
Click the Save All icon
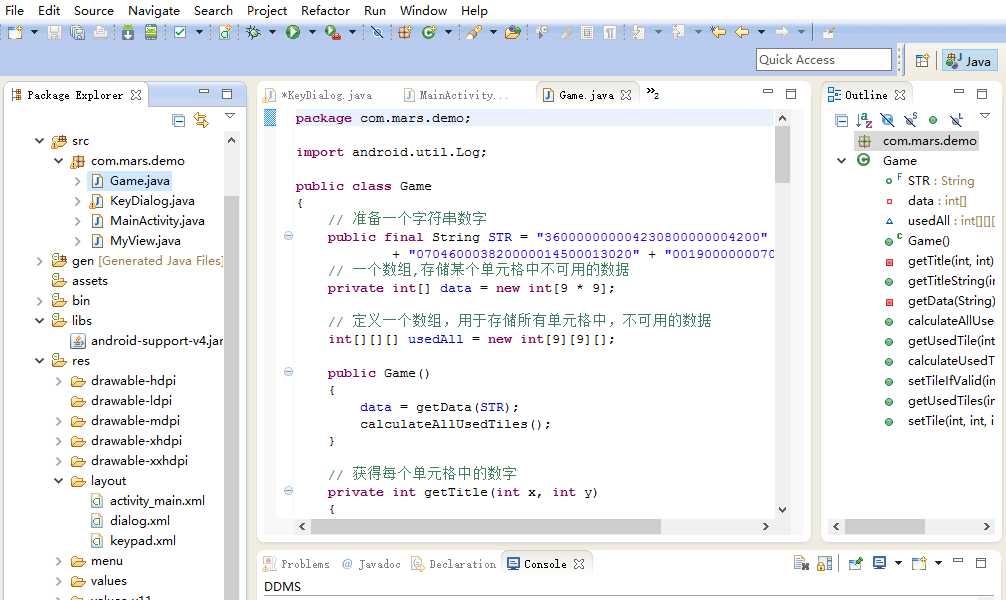[77, 31]
